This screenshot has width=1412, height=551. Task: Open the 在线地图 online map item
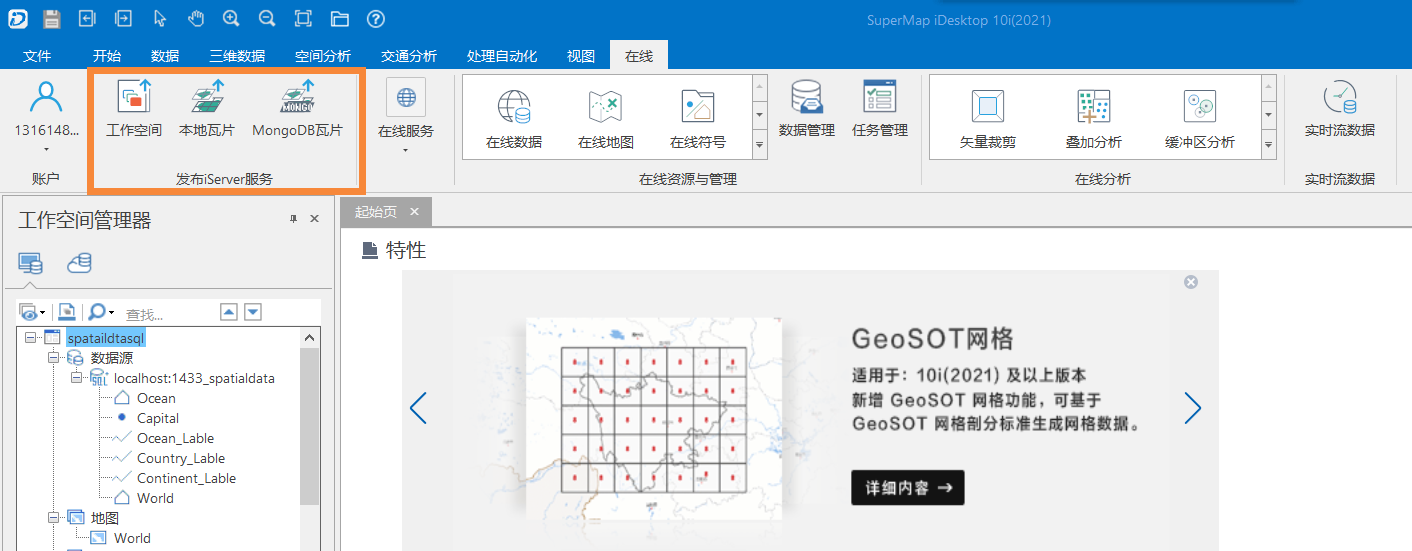tap(606, 118)
